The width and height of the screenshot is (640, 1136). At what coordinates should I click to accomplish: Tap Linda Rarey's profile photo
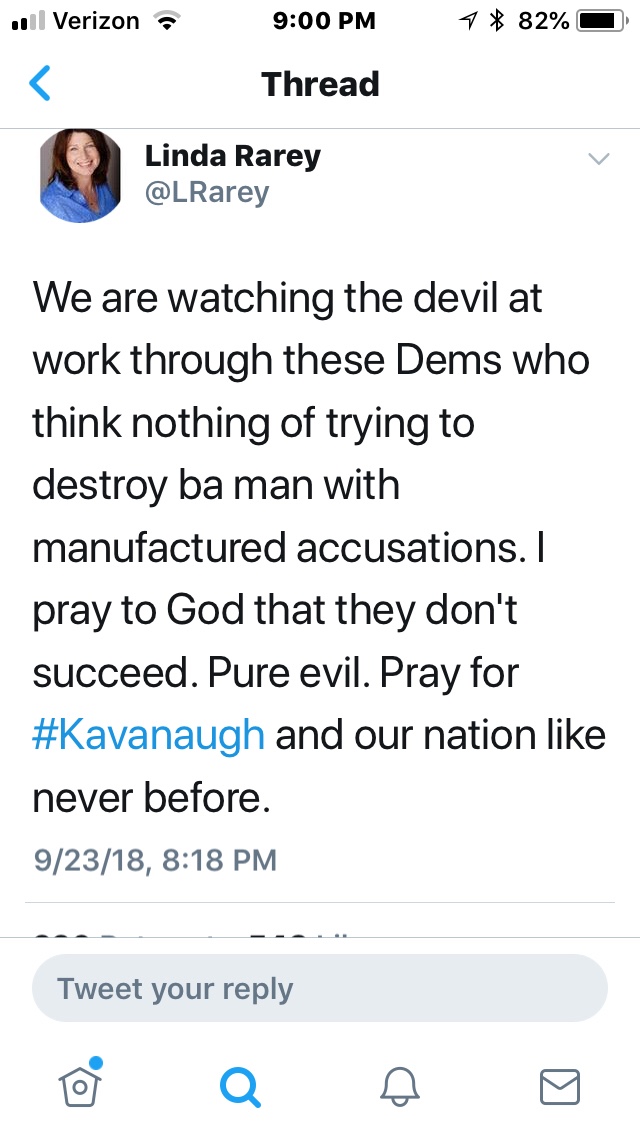(80, 176)
